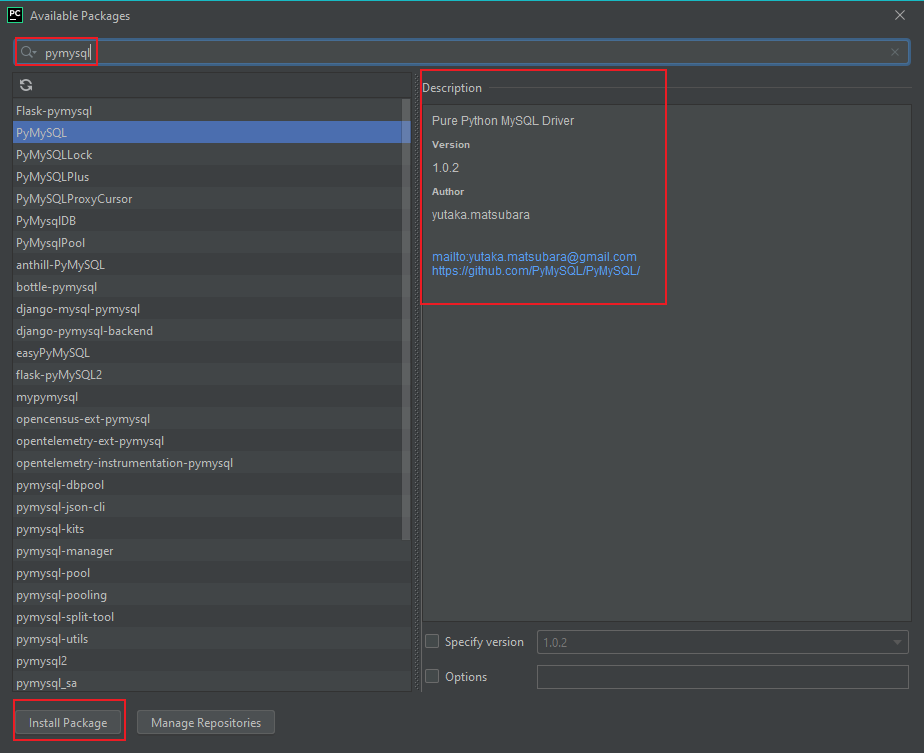The width and height of the screenshot is (924, 753).
Task: Select the pymysql2 package
Action: pos(41,660)
